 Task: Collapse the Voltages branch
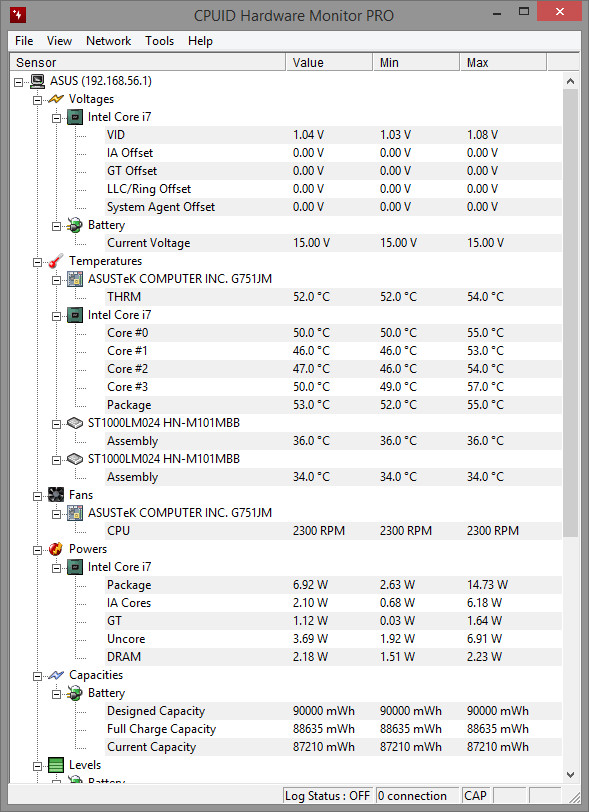point(37,100)
